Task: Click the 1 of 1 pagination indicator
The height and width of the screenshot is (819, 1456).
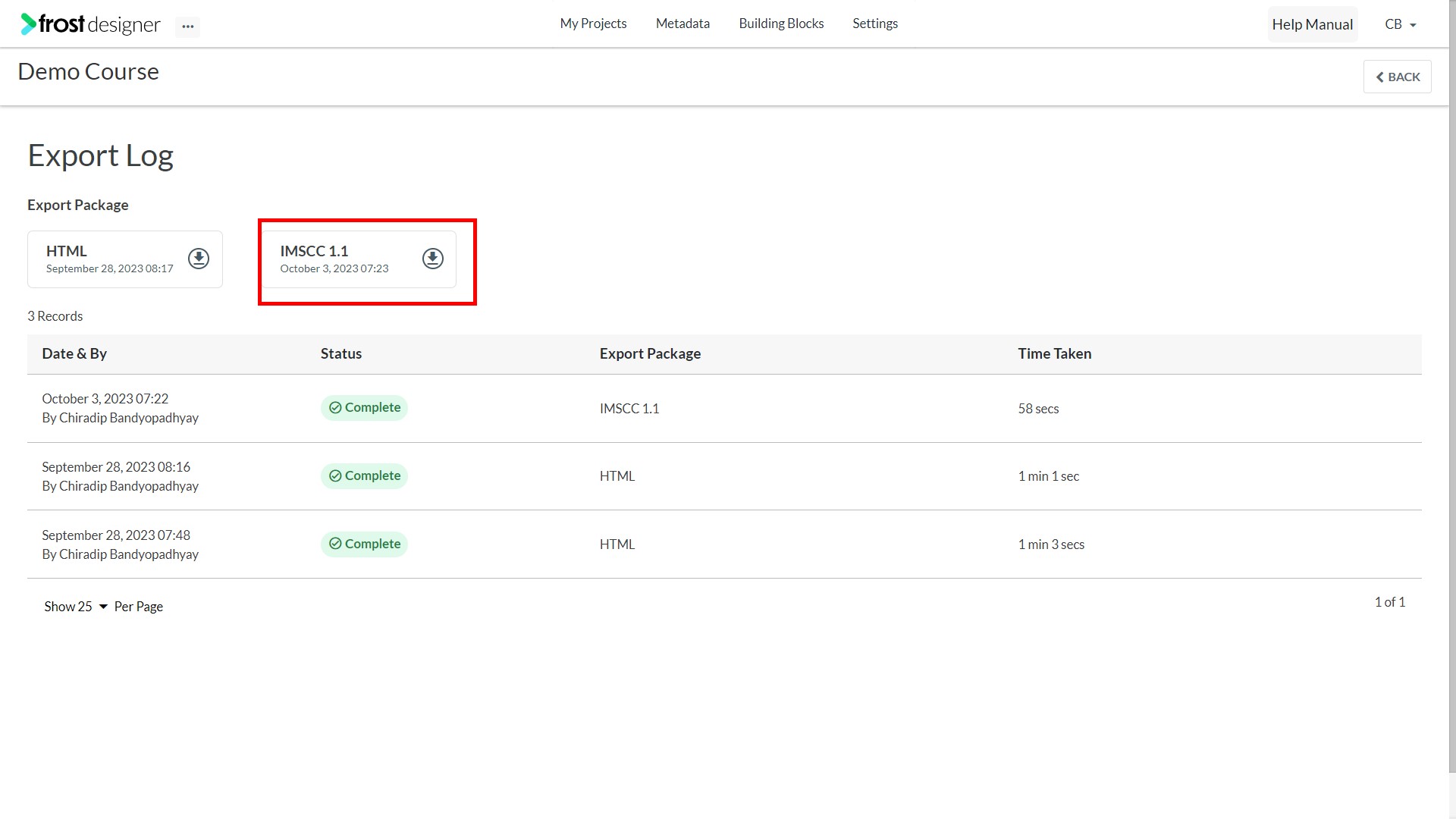Action: 1390,602
